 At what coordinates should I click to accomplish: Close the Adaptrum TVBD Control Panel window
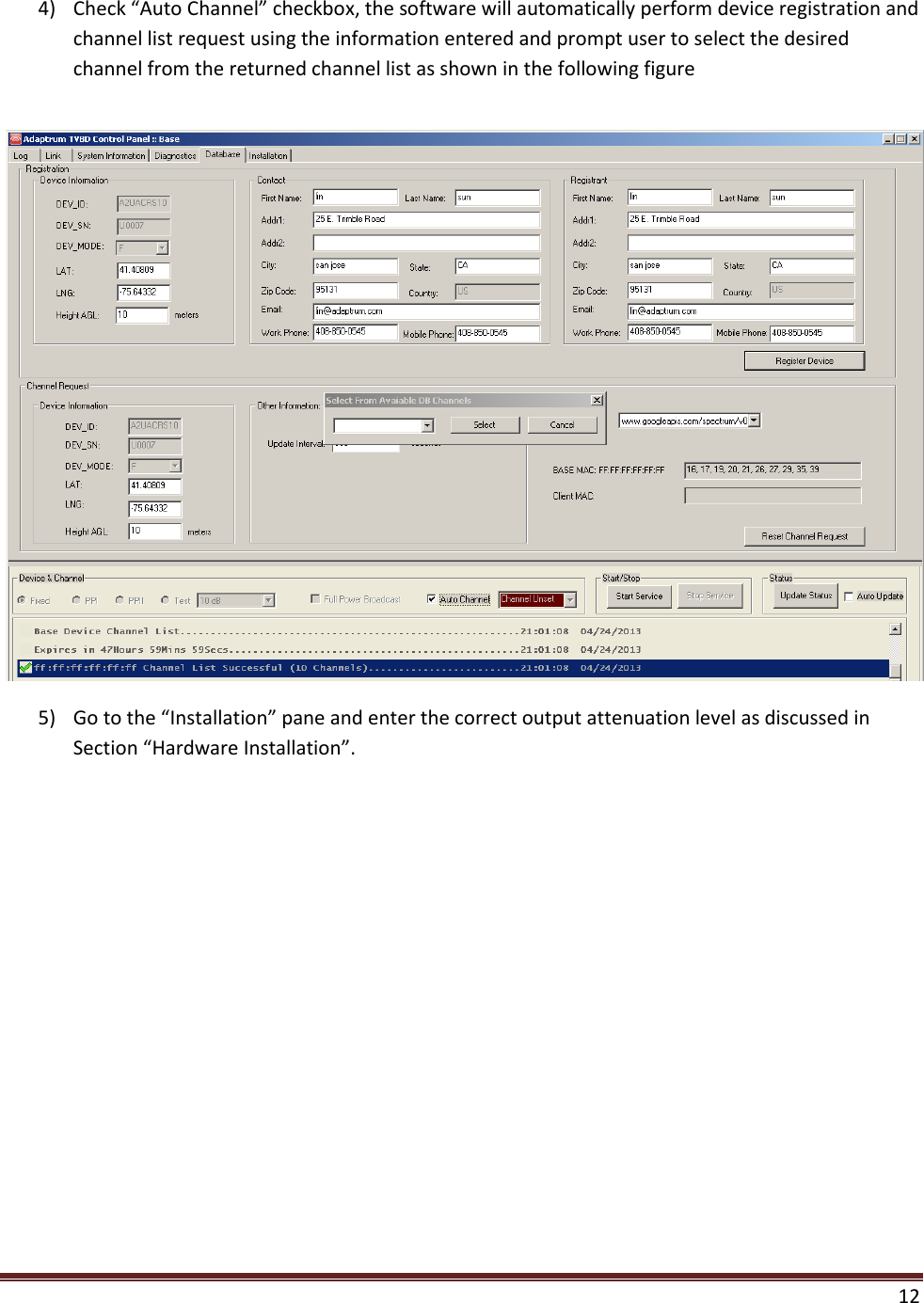tap(914, 138)
